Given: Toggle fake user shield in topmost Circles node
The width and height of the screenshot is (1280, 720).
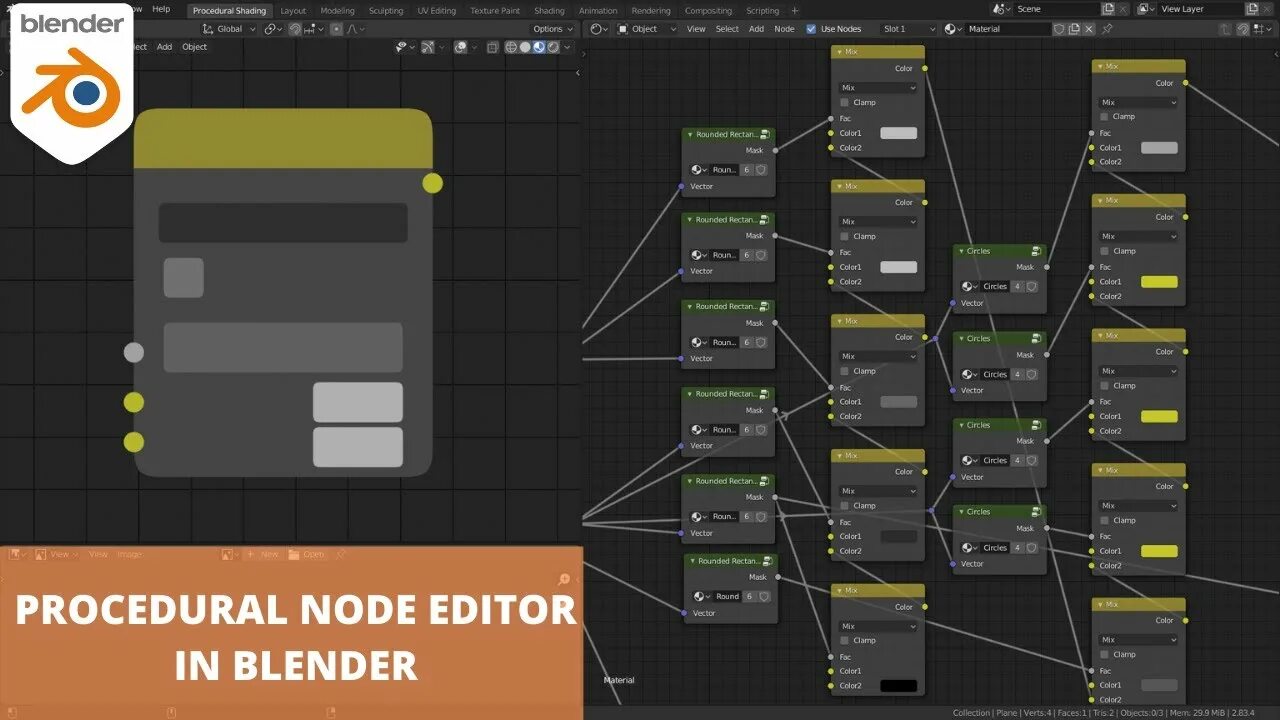Looking at the screenshot, I should tap(1032, 286).
